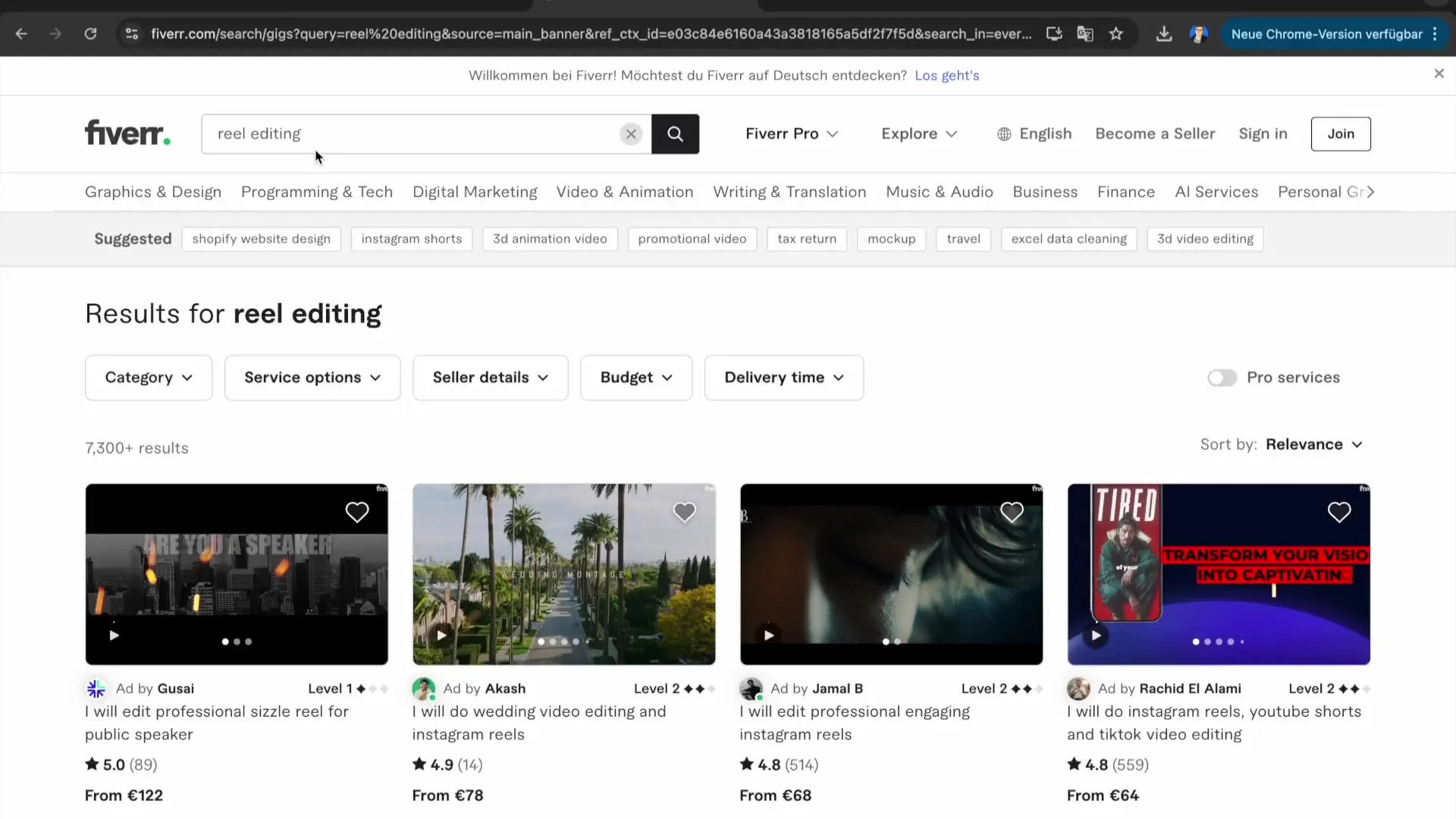Open the Music & Audio category
The height and width of the screenshot is (819, 1456).
[939, 192]
